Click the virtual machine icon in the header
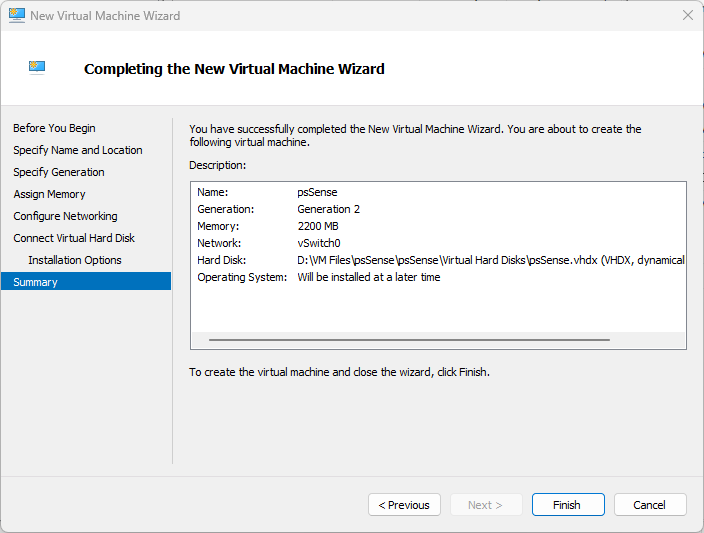The width and height of the screenshot is (704, 533). point(37,68)
